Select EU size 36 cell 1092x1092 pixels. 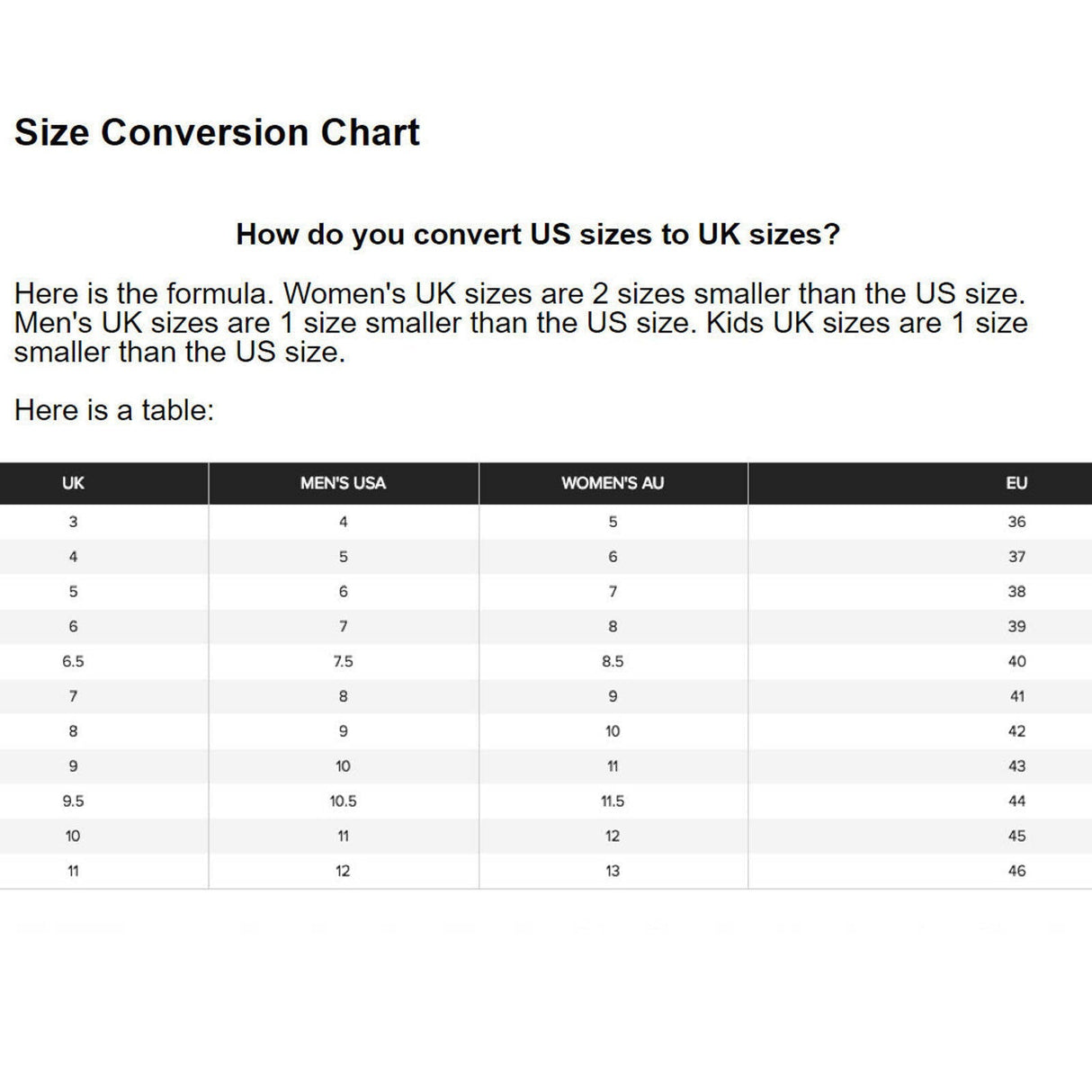coord(1016,522)
